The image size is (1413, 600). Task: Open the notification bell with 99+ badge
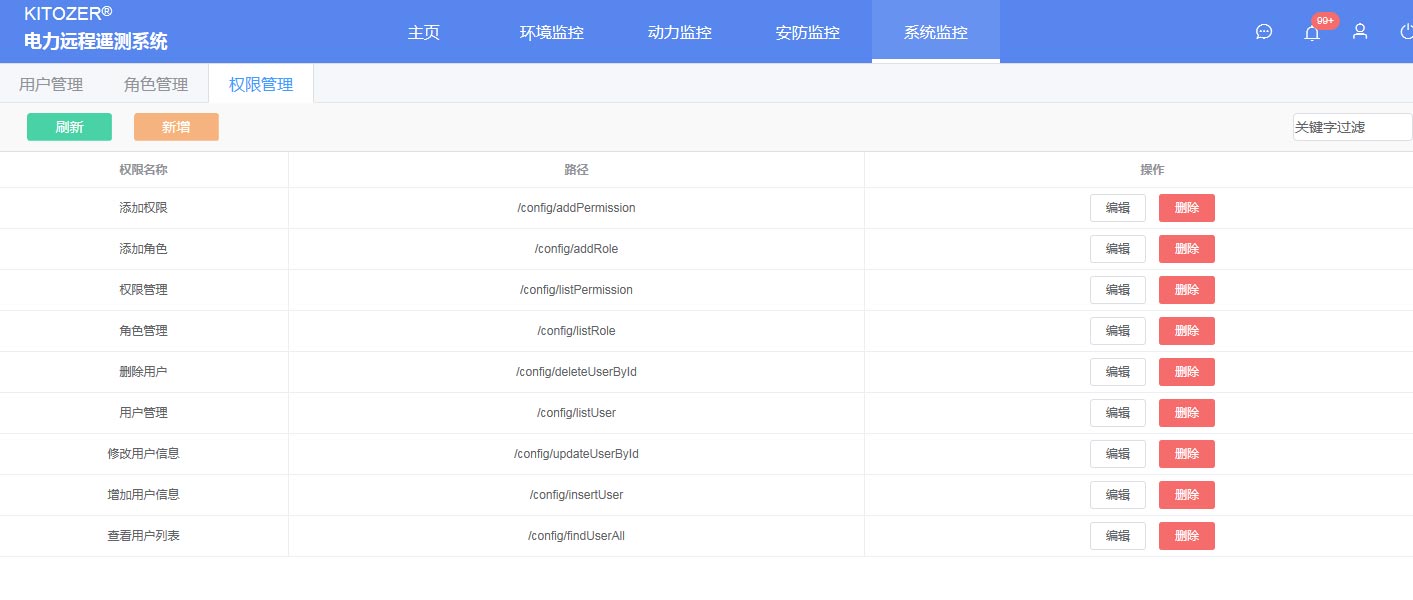[1312, 32]
